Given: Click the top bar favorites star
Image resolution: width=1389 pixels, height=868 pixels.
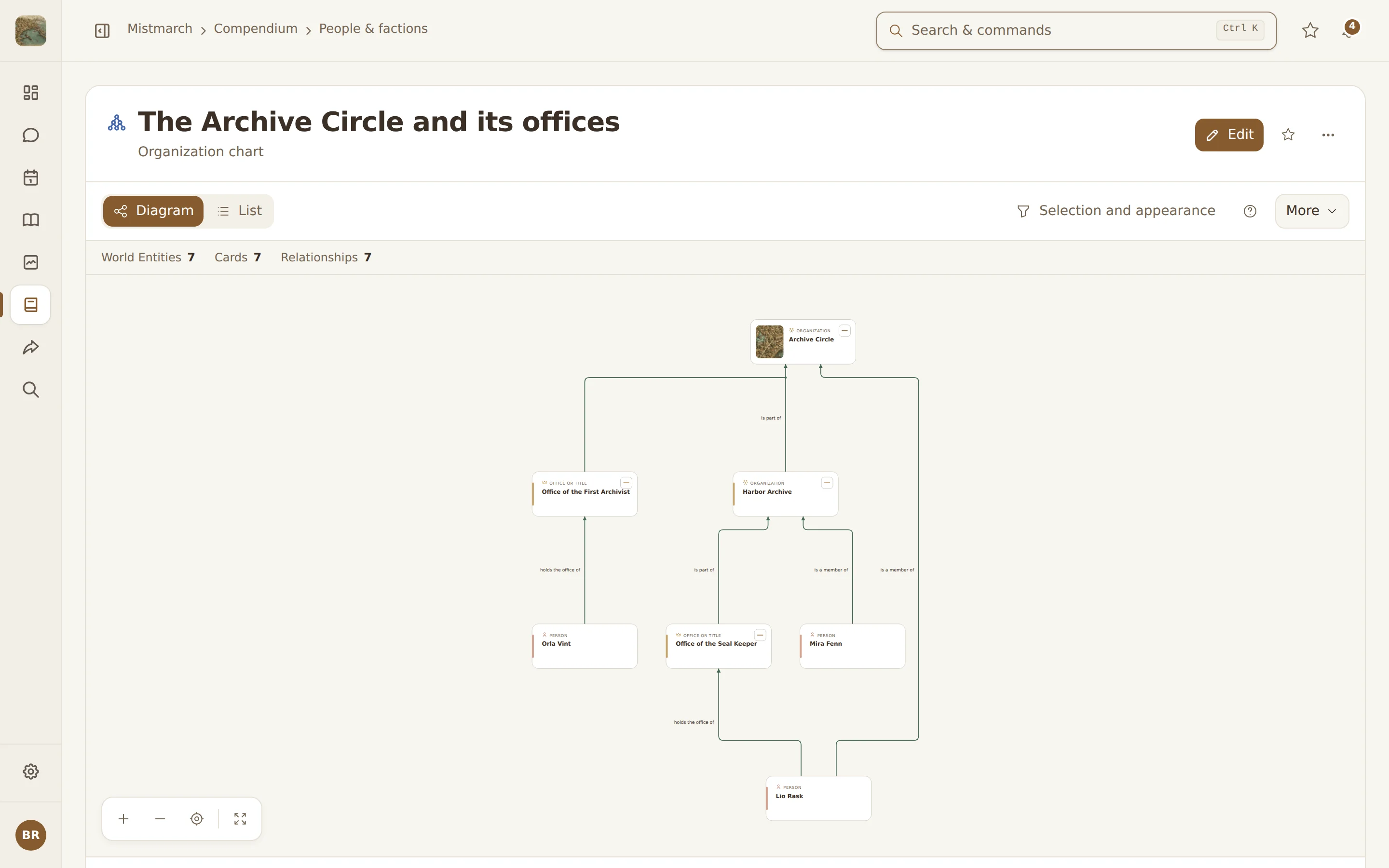Looking at the screenshot, I should tap(1310, 30).
